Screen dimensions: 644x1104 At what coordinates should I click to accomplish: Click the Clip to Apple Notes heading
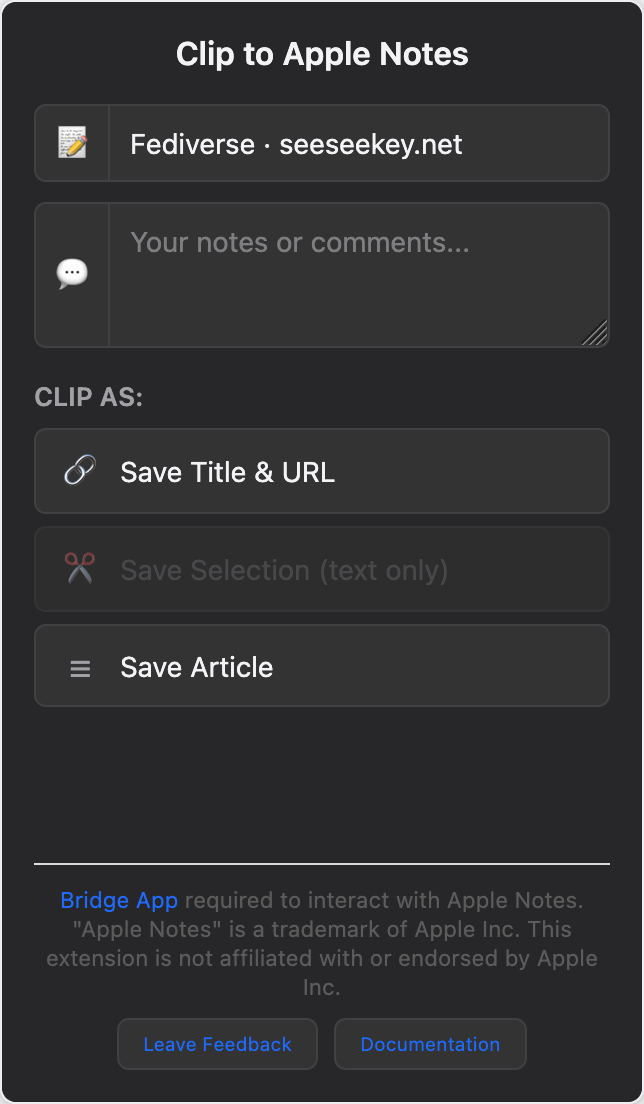pyautogui.click(x=322, y=54)
